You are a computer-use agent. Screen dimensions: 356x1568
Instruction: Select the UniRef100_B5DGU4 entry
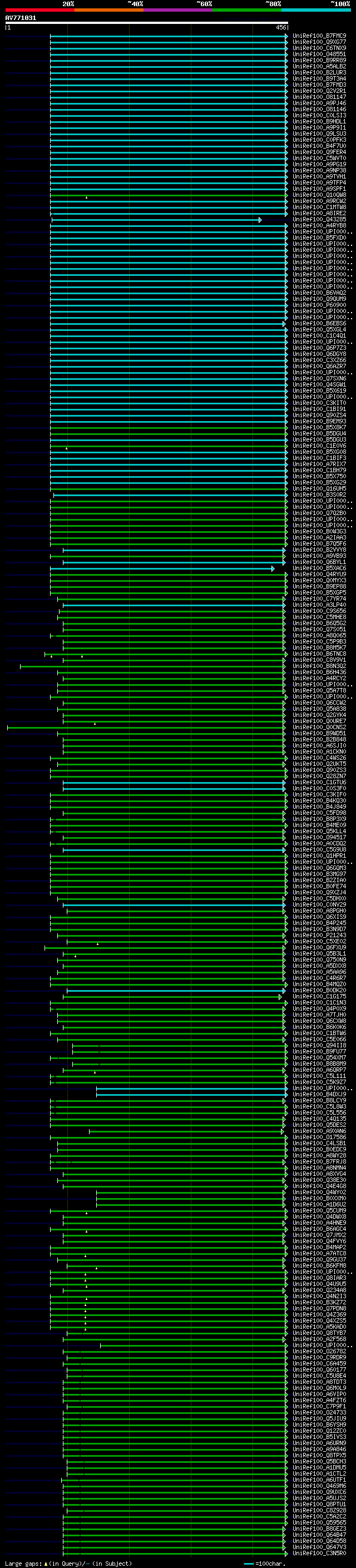point(319,433)
